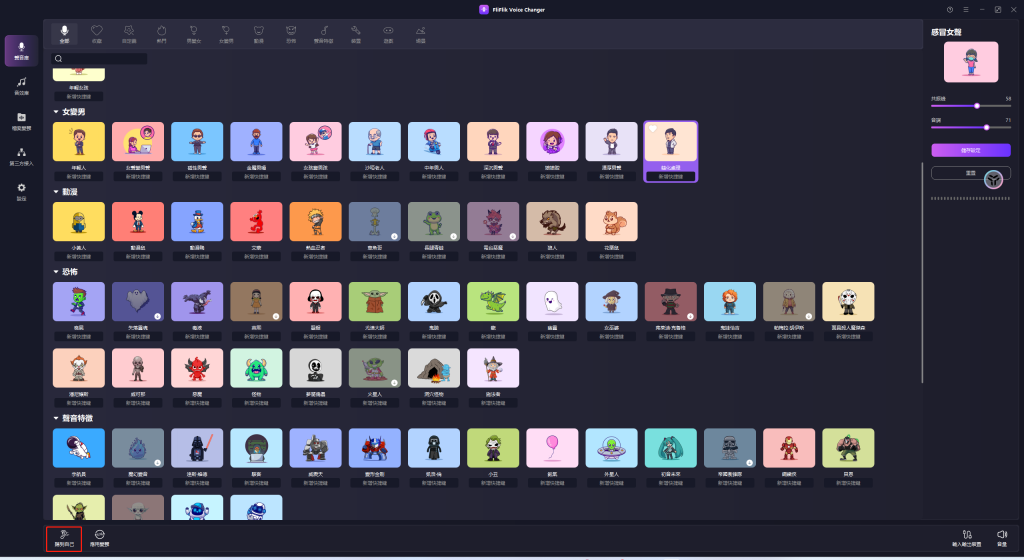
Task: Select the Joker voice thumbnail
Action: 493,448
